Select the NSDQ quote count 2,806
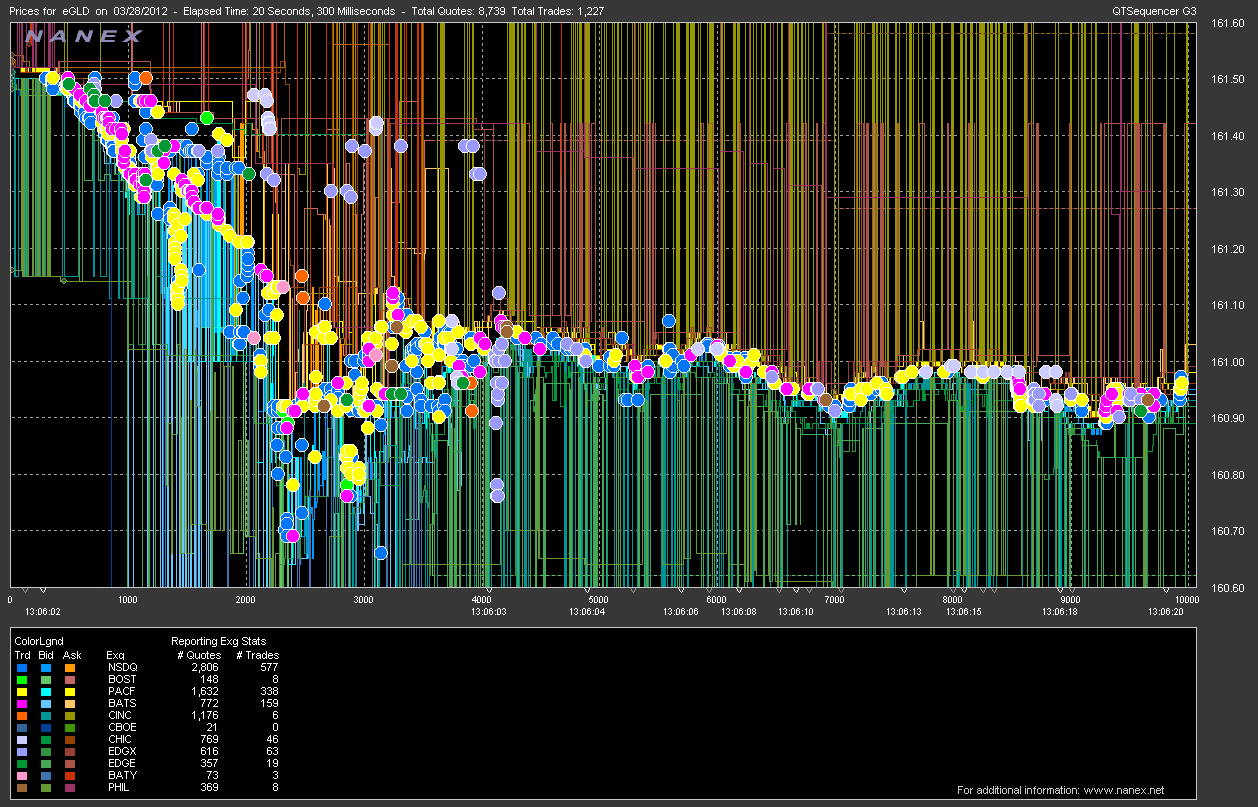Screen dimensions: 1258x807 tap(203, 666)
